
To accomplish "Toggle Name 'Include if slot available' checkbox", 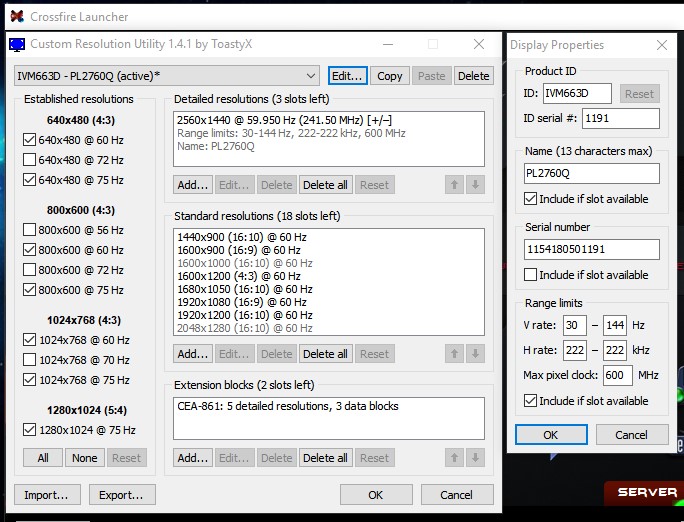I will point(530,199).
